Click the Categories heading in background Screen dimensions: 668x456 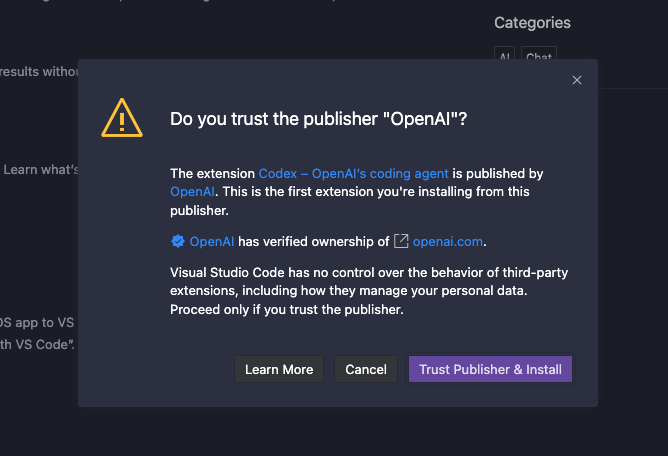coord(532,23)
